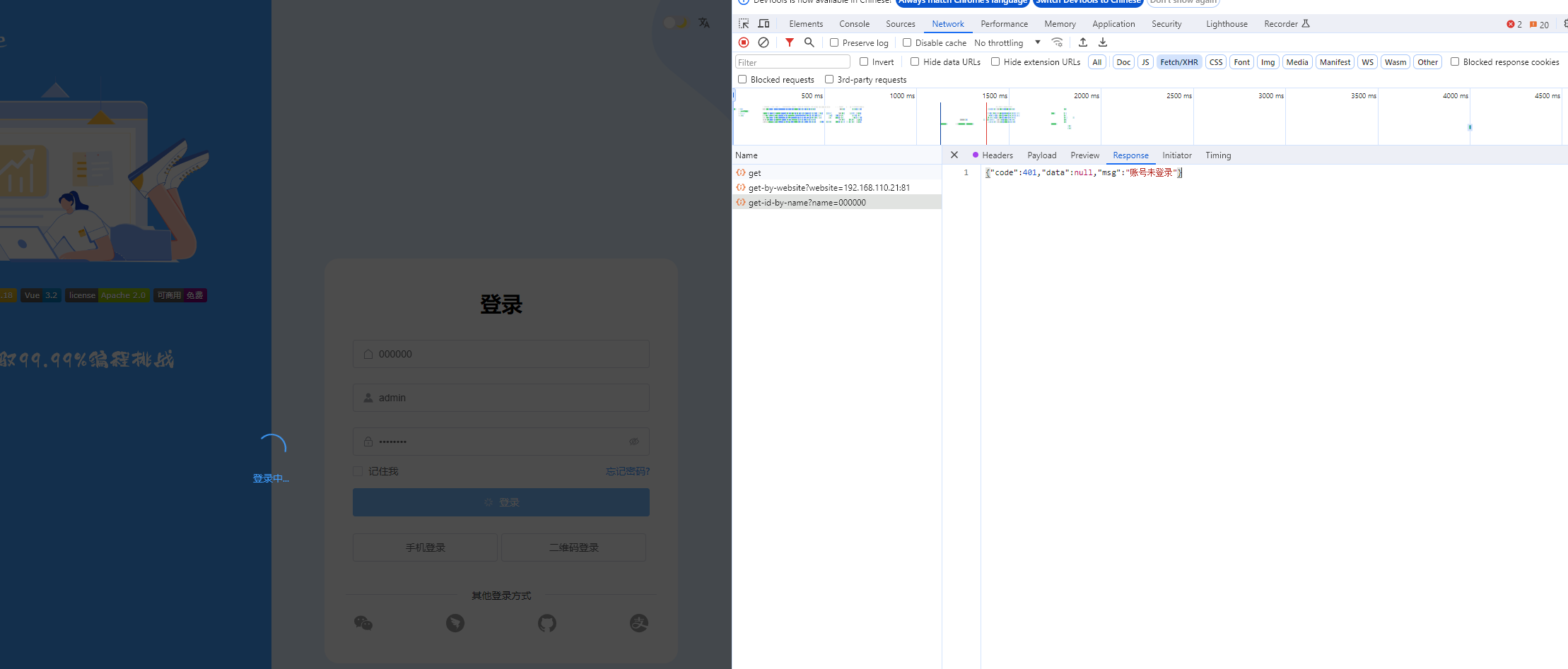Close the request details panel
The height and width of the screenshot is (669, 1568).
[x=954, y=155]
